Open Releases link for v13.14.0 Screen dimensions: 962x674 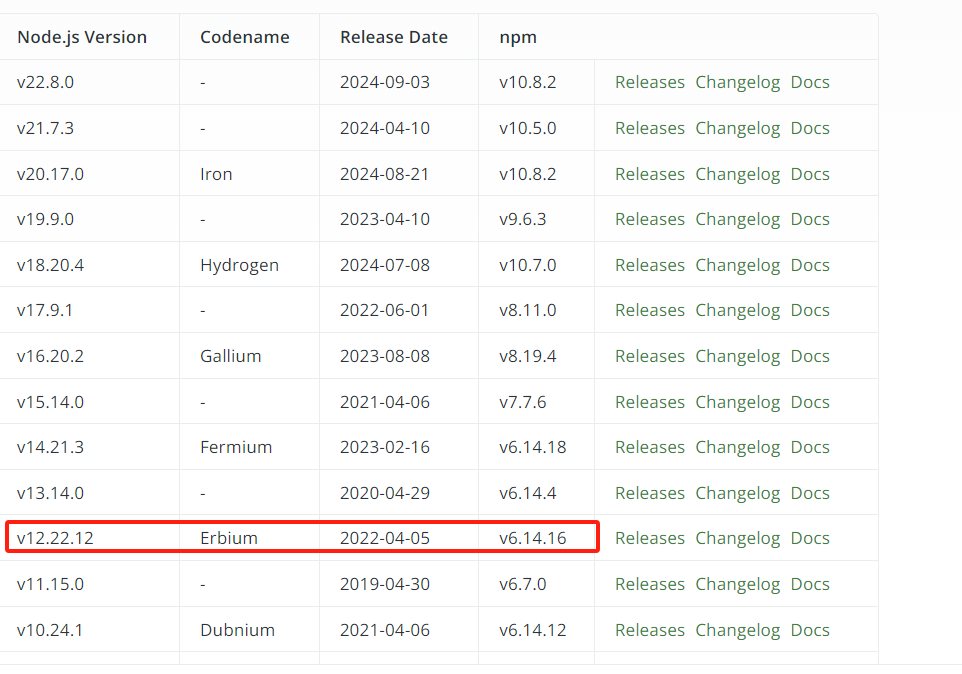650,493
